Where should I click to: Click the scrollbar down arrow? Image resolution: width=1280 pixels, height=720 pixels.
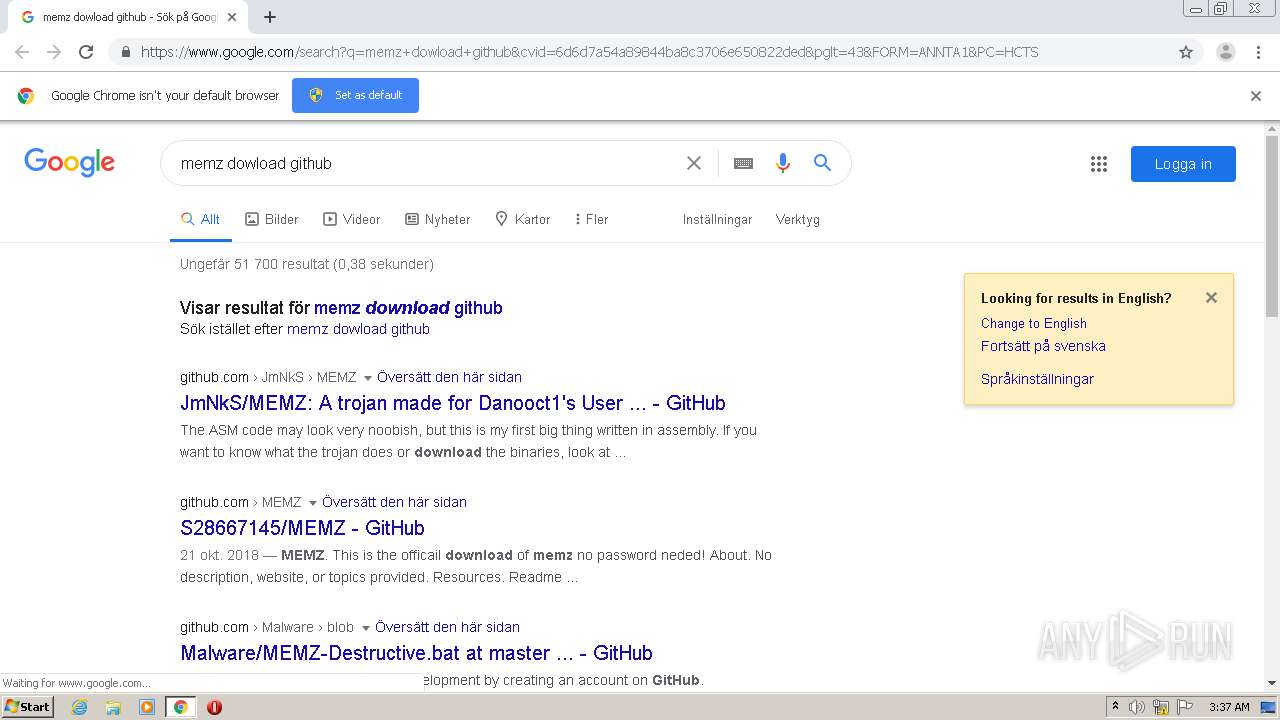pyautogui.click(x=1272, y=684)
